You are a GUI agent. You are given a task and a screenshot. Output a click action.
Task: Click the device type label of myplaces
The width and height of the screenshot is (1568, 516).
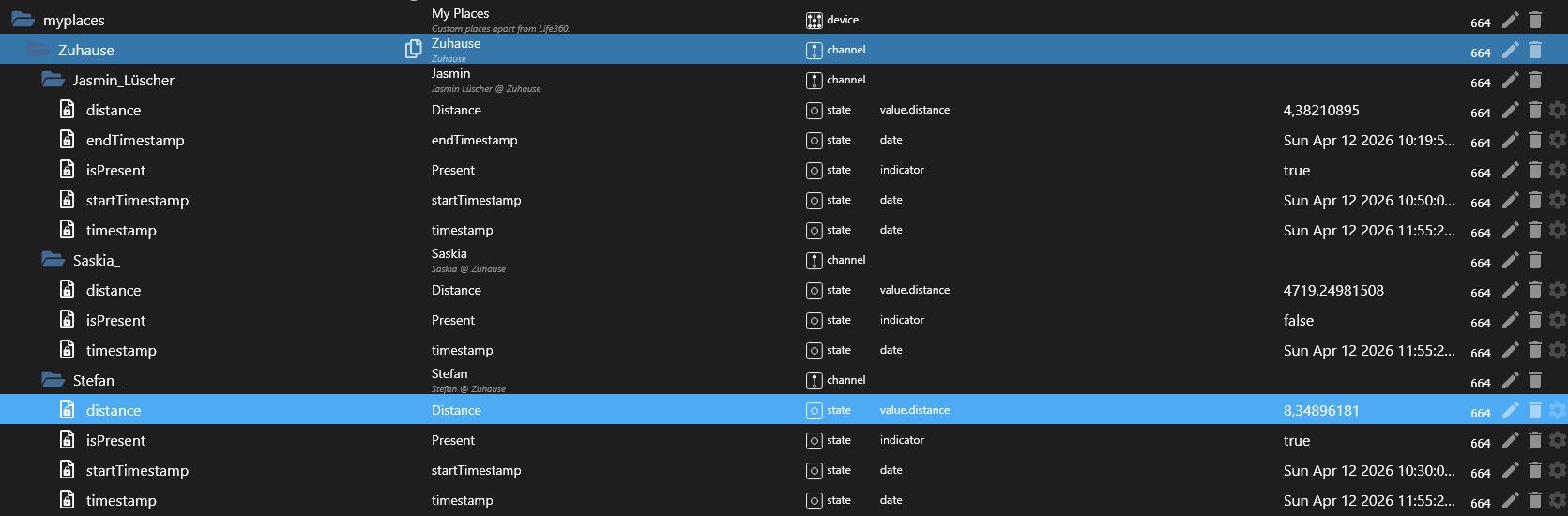point(843,20)
